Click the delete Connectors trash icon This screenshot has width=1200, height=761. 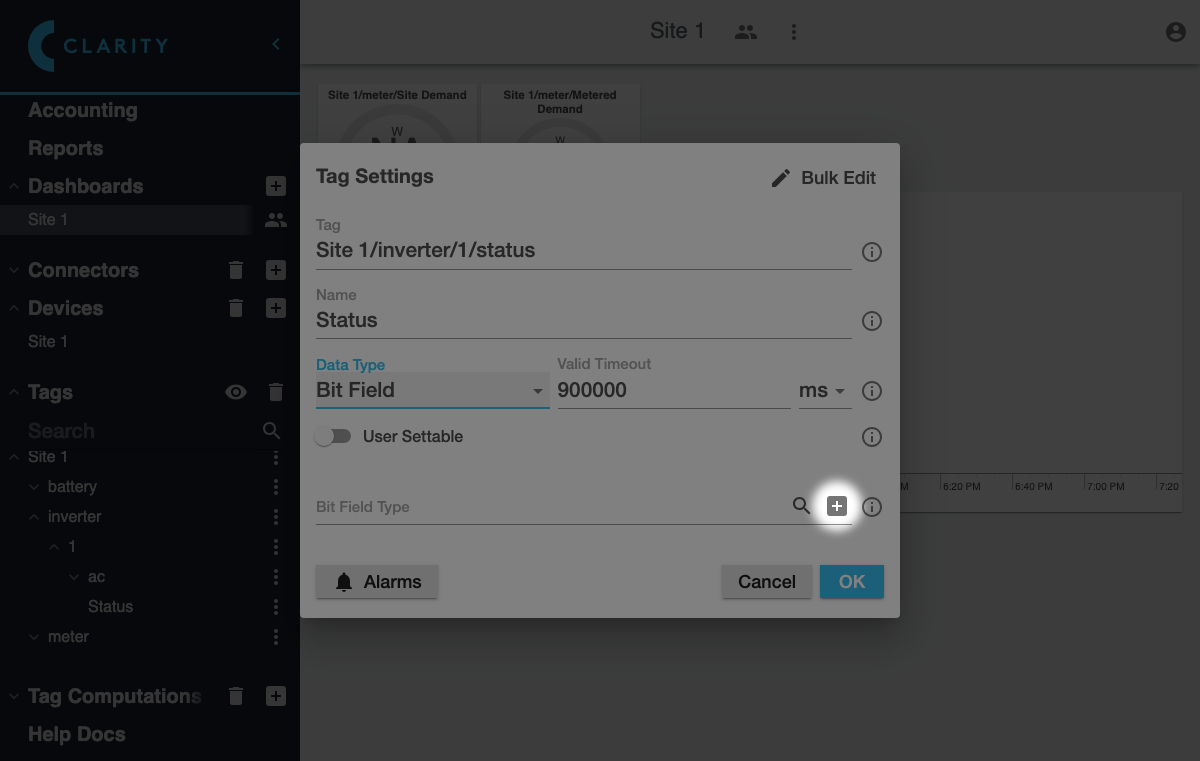click(236, 270)
